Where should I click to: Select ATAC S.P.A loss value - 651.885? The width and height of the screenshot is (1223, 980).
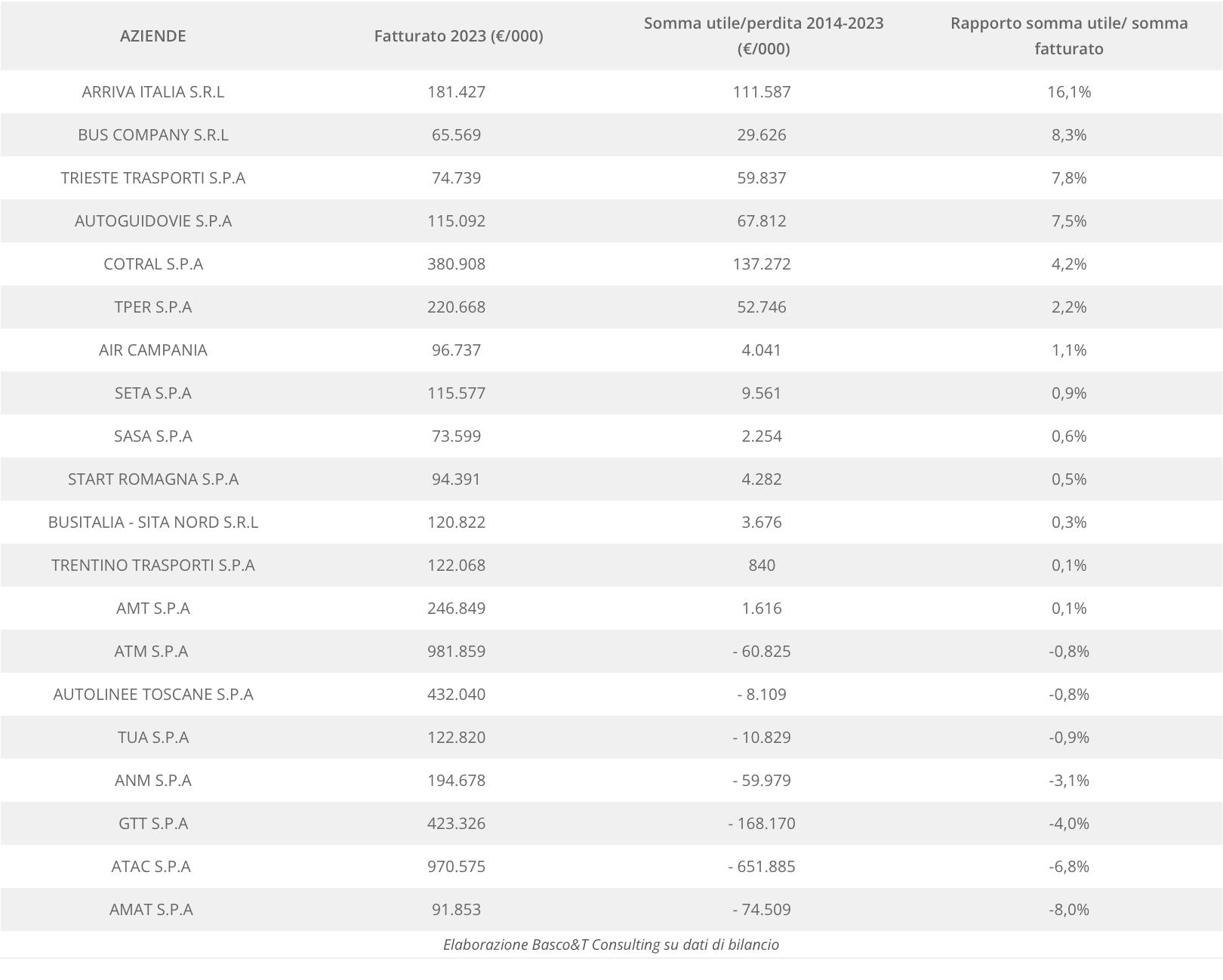(762, 866)
